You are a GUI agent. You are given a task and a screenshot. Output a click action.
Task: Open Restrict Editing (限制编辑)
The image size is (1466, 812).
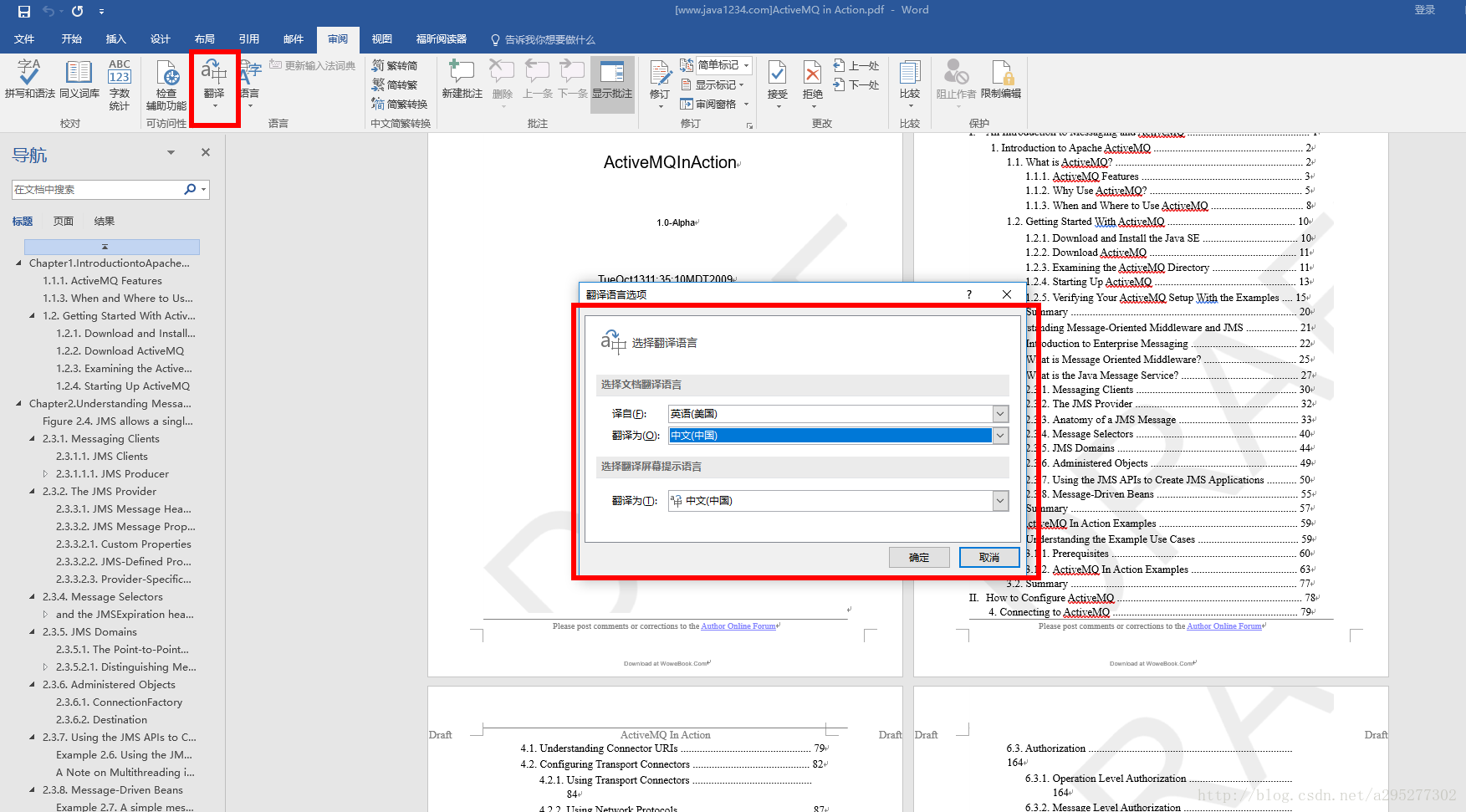(1001, 79)
